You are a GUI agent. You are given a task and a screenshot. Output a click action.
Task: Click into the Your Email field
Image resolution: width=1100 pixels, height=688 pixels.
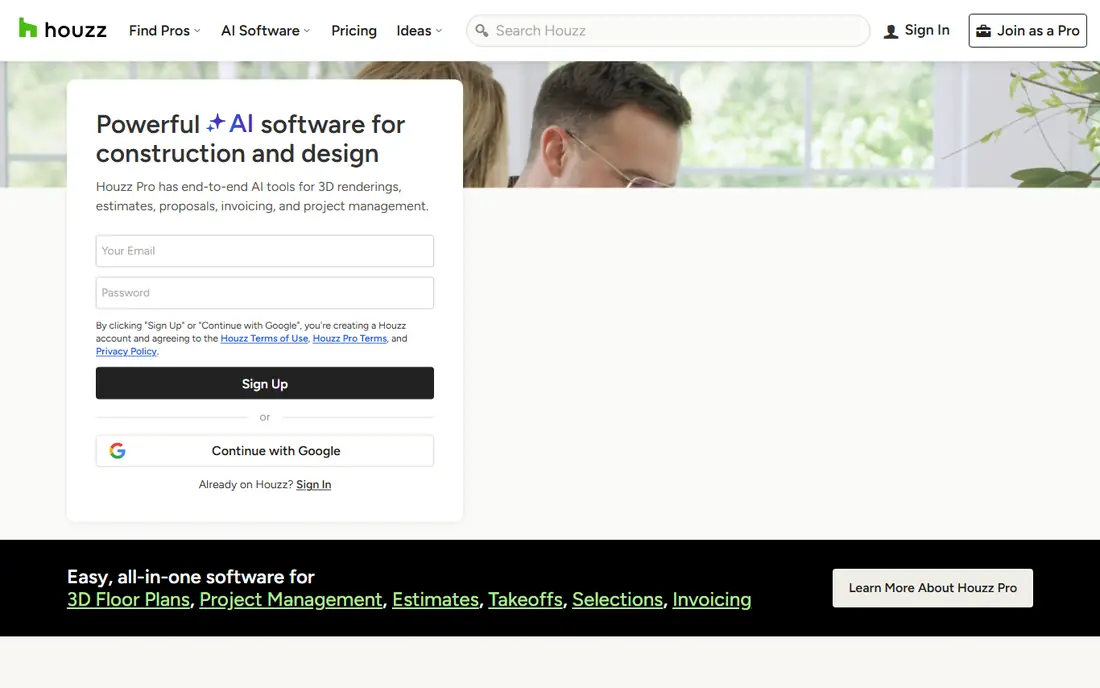point(264,251)
